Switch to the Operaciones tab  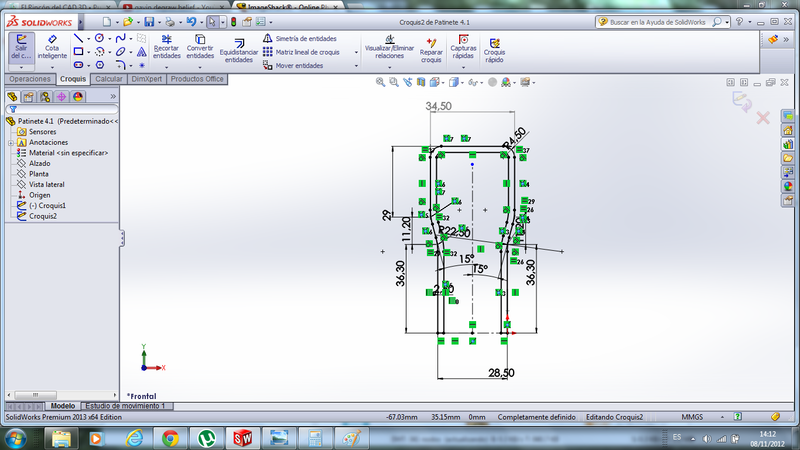pyautogui.click(x=30, y=79)
